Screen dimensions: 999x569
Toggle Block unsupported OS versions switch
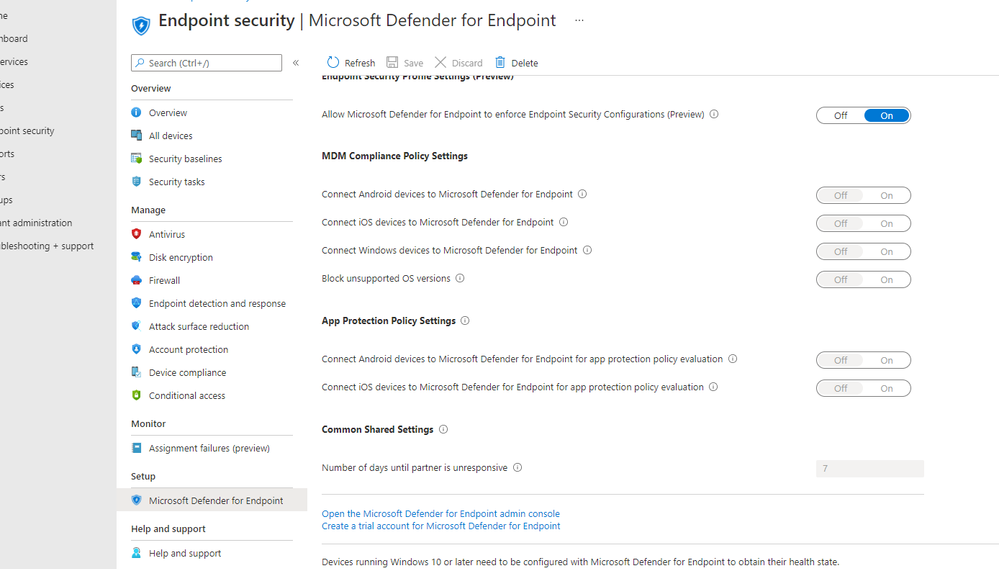point(863,280)
